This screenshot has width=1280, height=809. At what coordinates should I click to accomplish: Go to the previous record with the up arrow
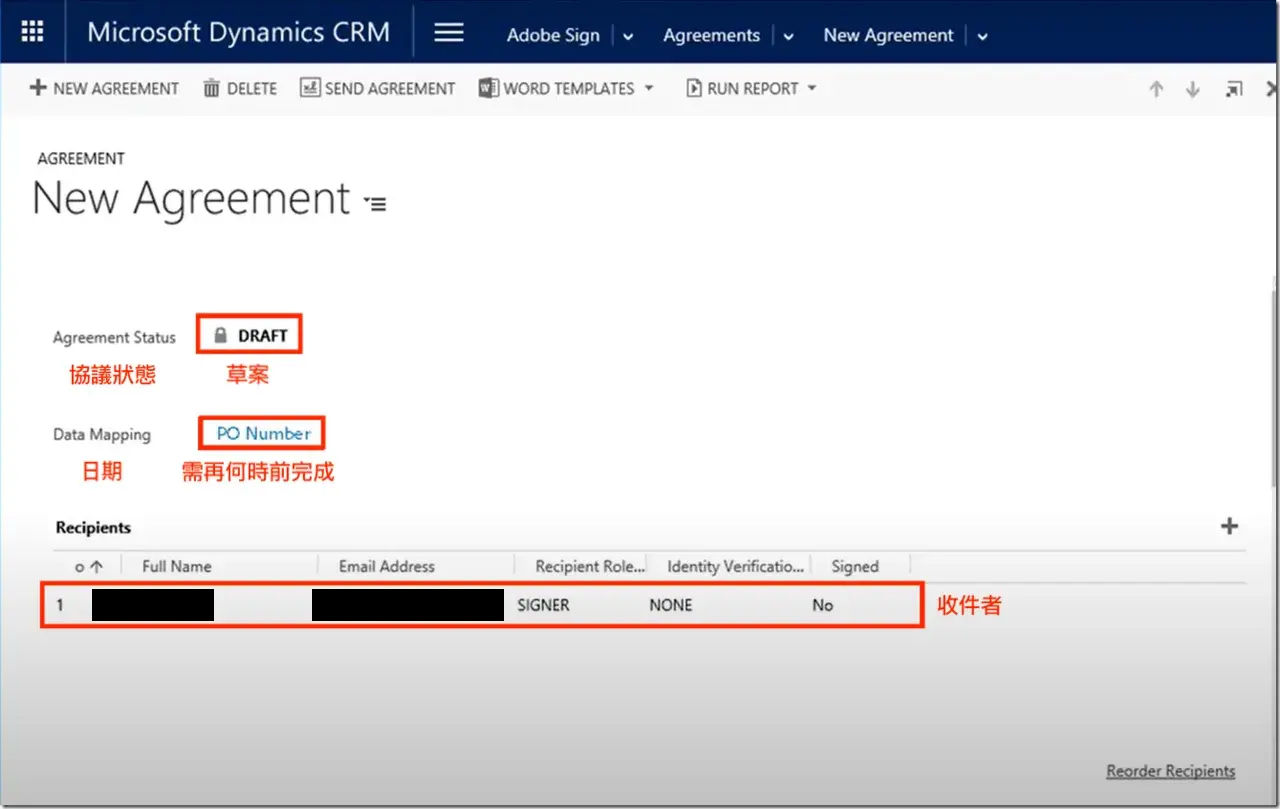coord(1156,89)
